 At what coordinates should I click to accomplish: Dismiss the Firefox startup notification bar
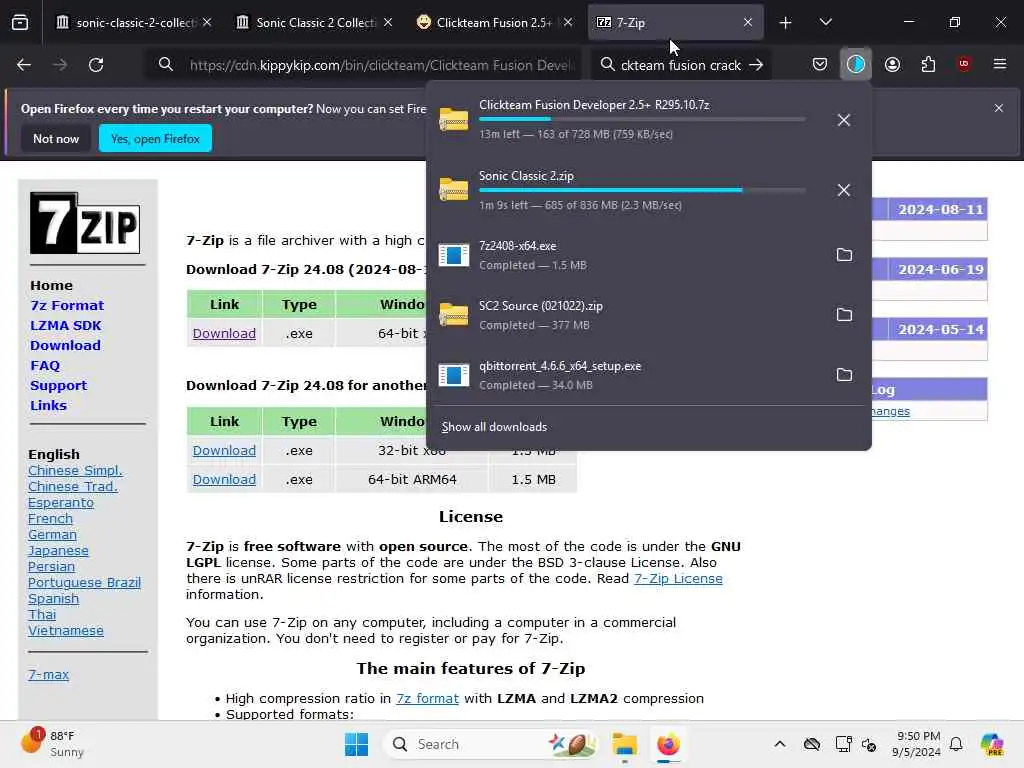[x=999, y=108]
